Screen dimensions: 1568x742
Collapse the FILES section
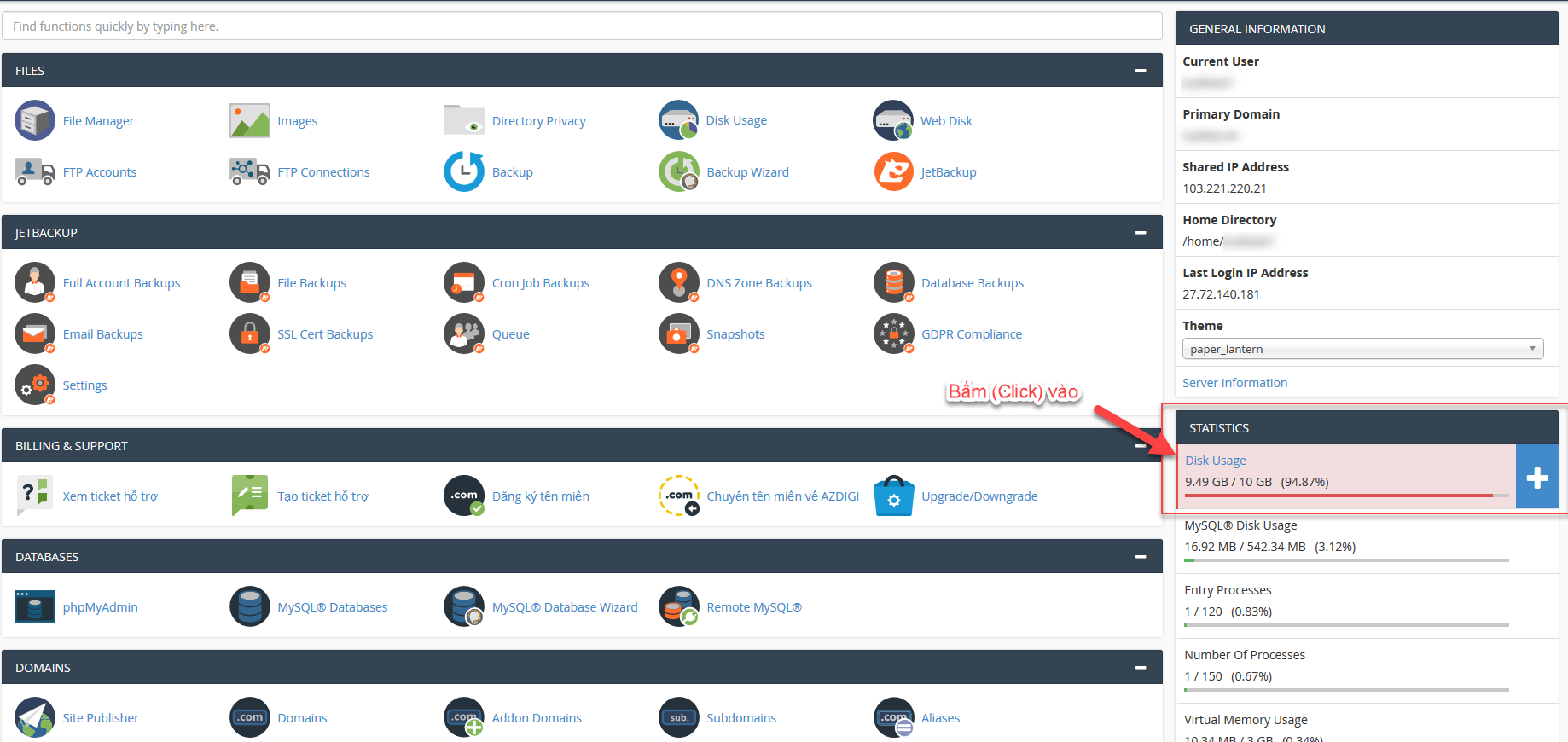click(1141, 71)
